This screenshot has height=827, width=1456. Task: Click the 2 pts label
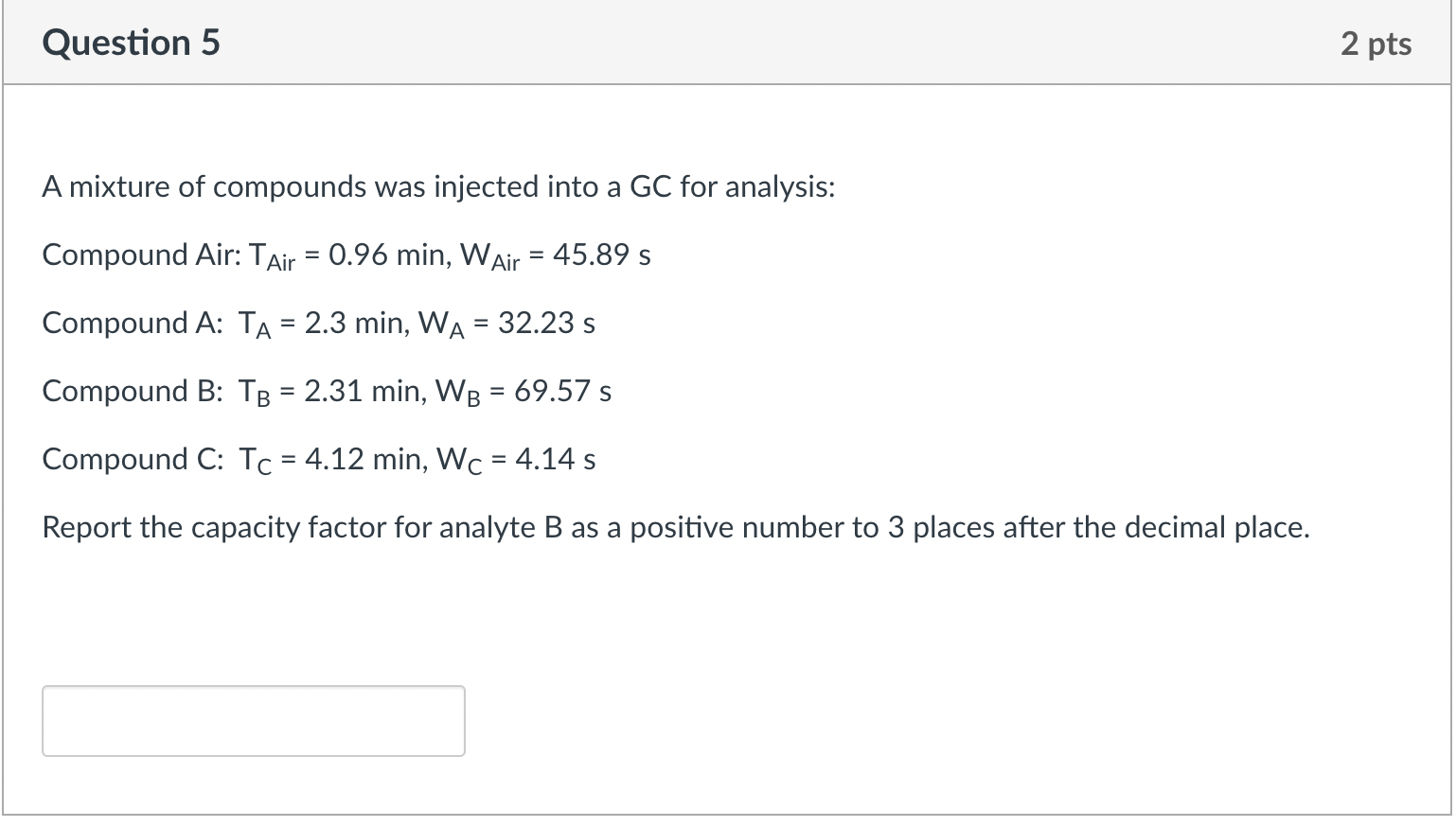pos(1376,44)
